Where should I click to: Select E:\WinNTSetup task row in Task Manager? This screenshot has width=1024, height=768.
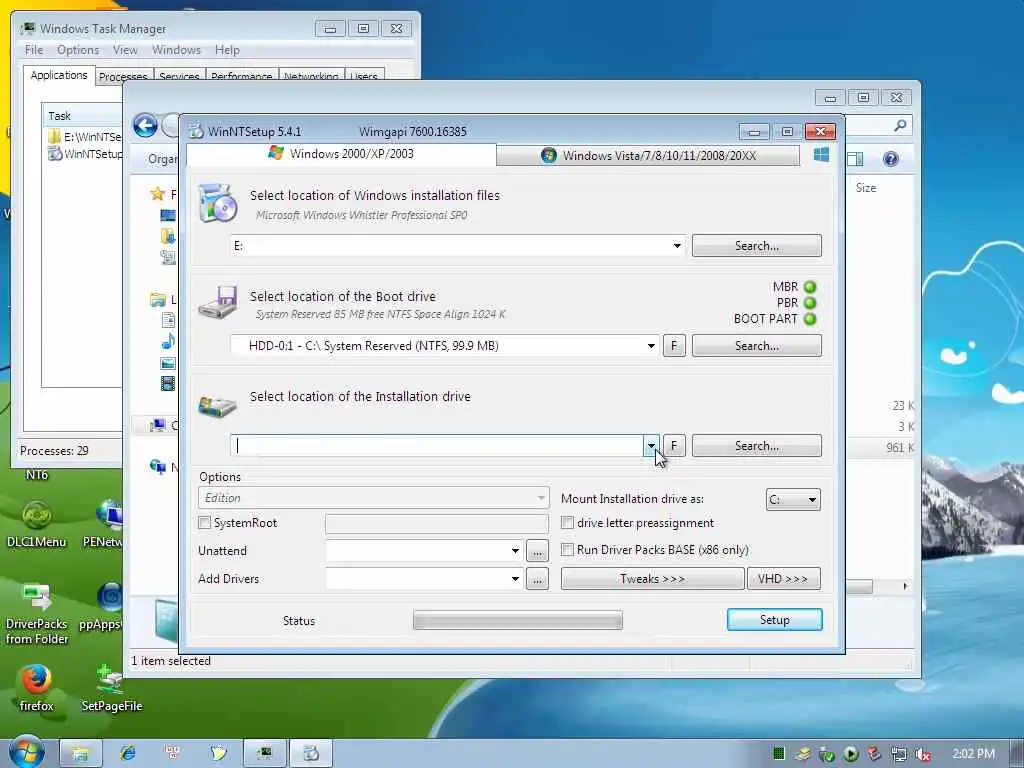[84, 137]
